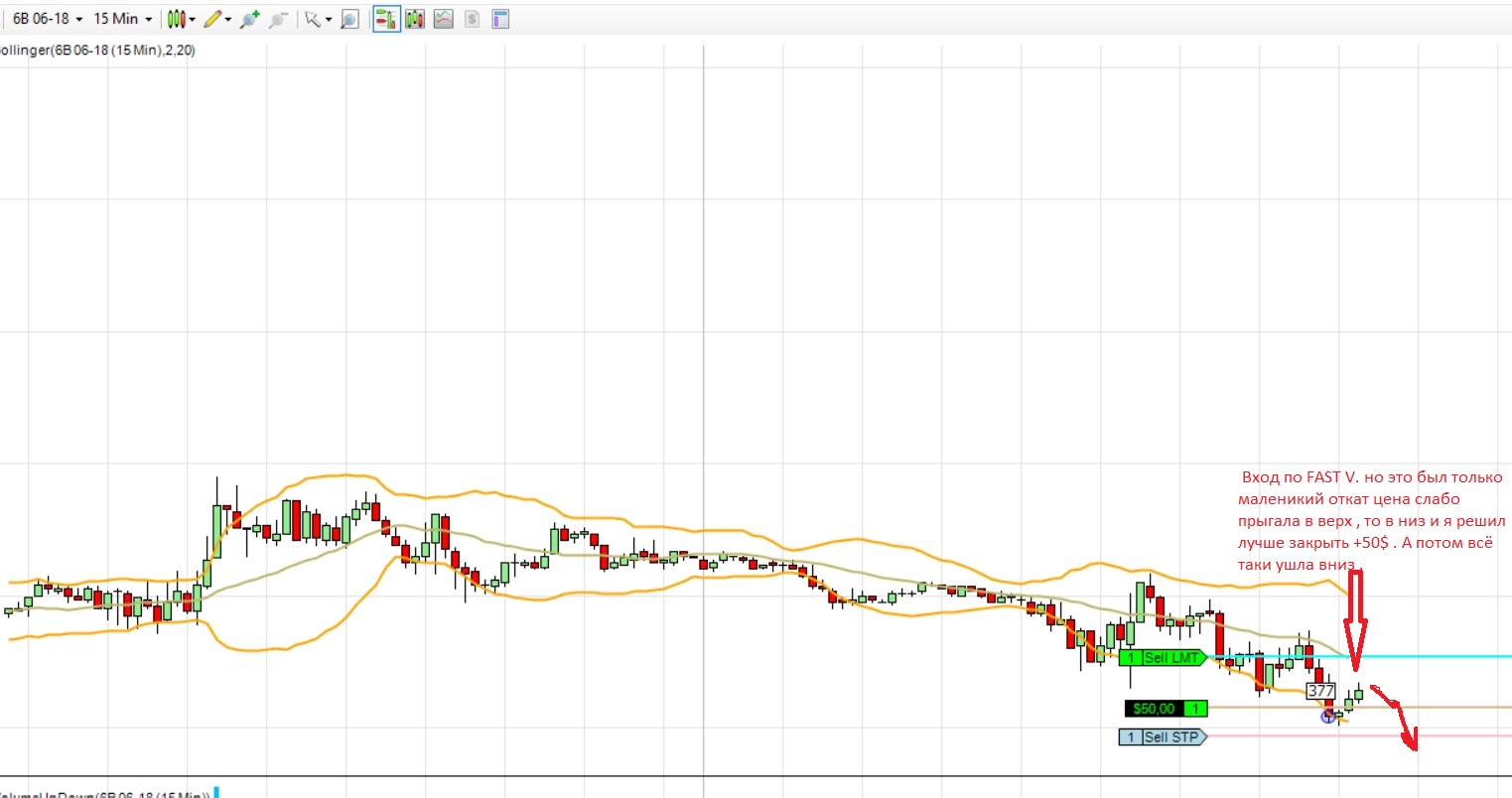Open the 15 Min interval selector
The height and width of the screenshot is (798, 1512).
click(123, 19)
